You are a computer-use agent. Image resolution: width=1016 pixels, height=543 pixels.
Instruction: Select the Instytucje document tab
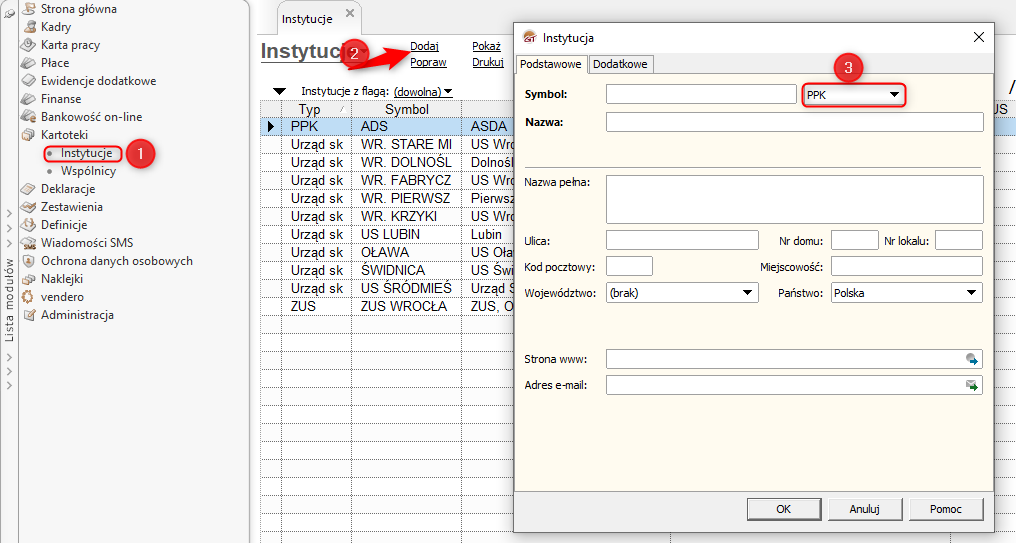(x=308, y=18)
